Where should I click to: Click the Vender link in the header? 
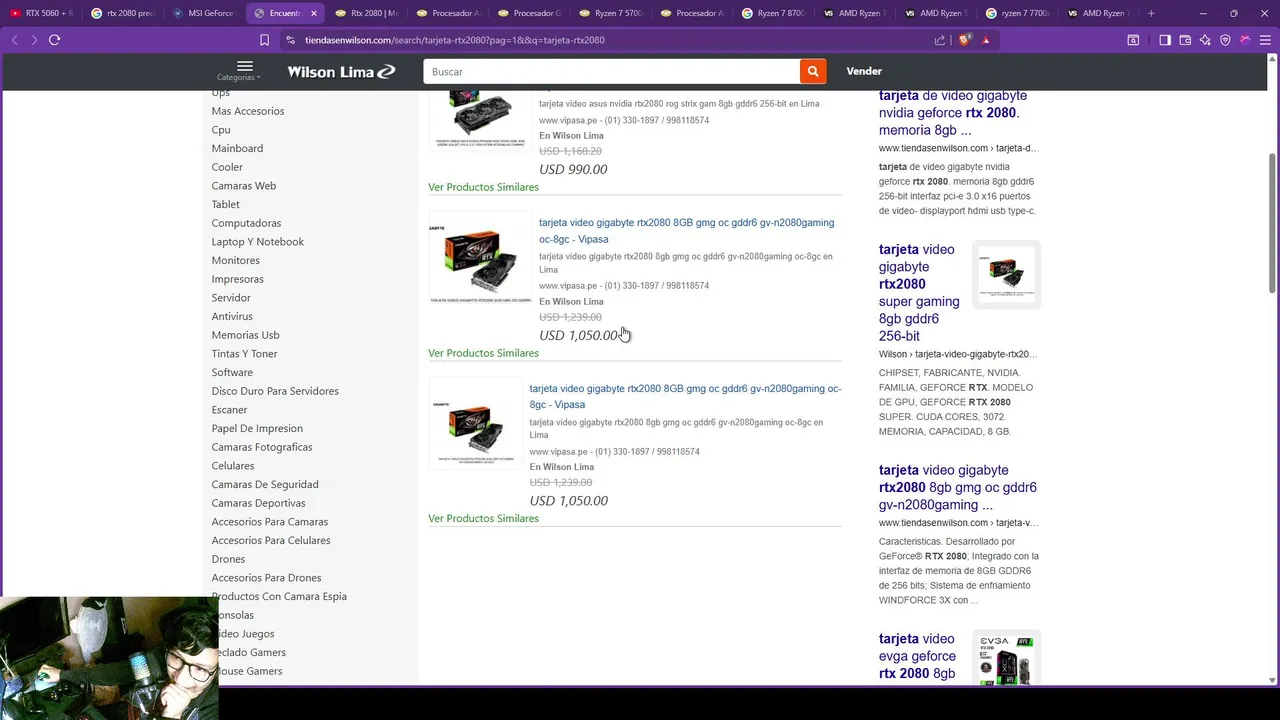pos(864,71)
